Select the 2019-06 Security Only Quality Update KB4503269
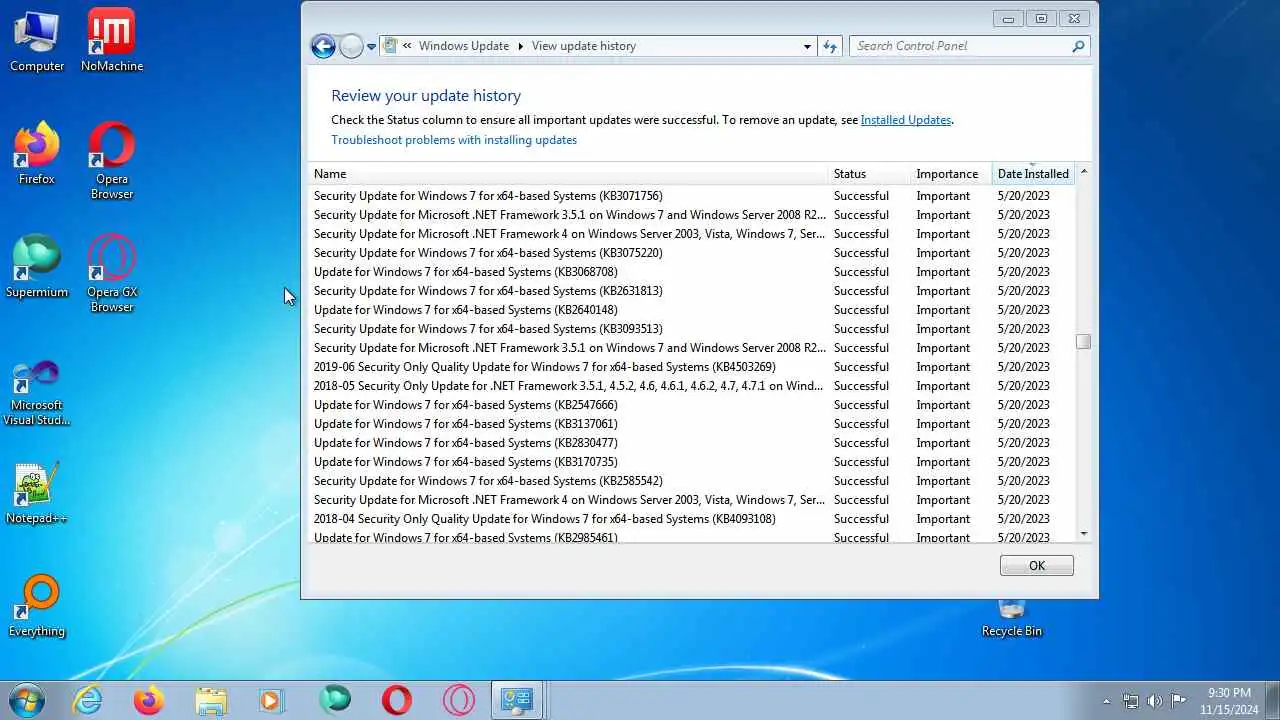The height and width of the screenshot is (720, 1280). click(x=691, y=367)
